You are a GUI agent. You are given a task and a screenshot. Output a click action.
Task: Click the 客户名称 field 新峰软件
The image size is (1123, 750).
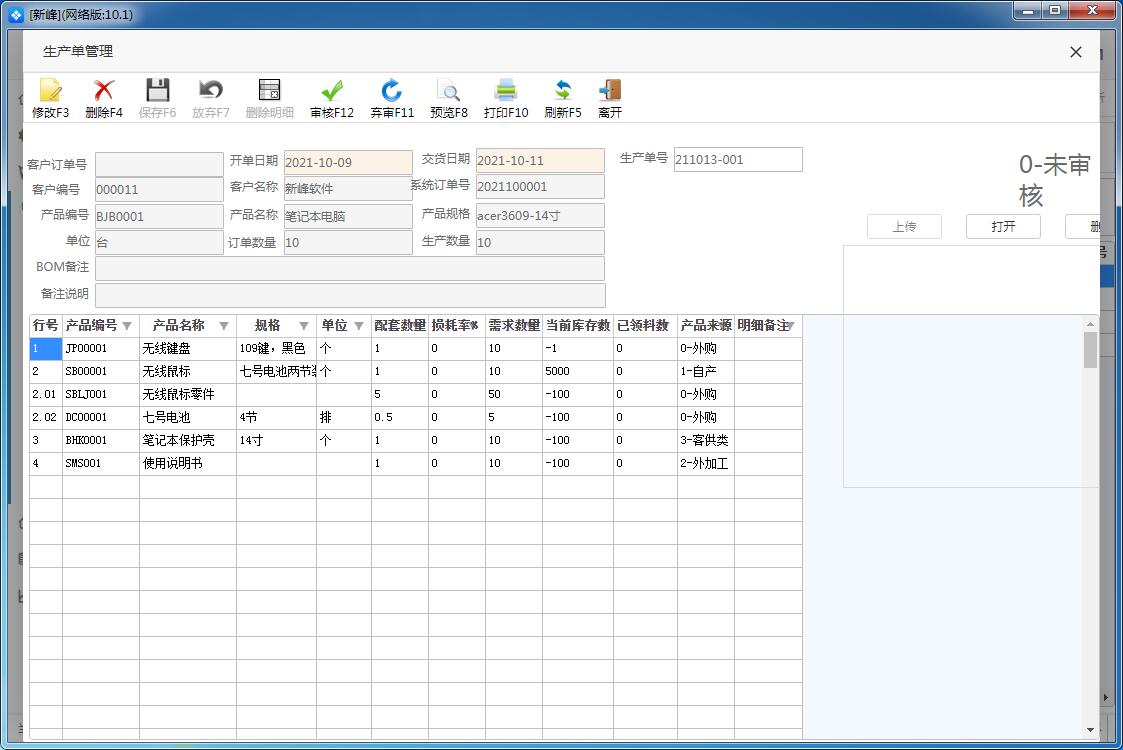348,188
